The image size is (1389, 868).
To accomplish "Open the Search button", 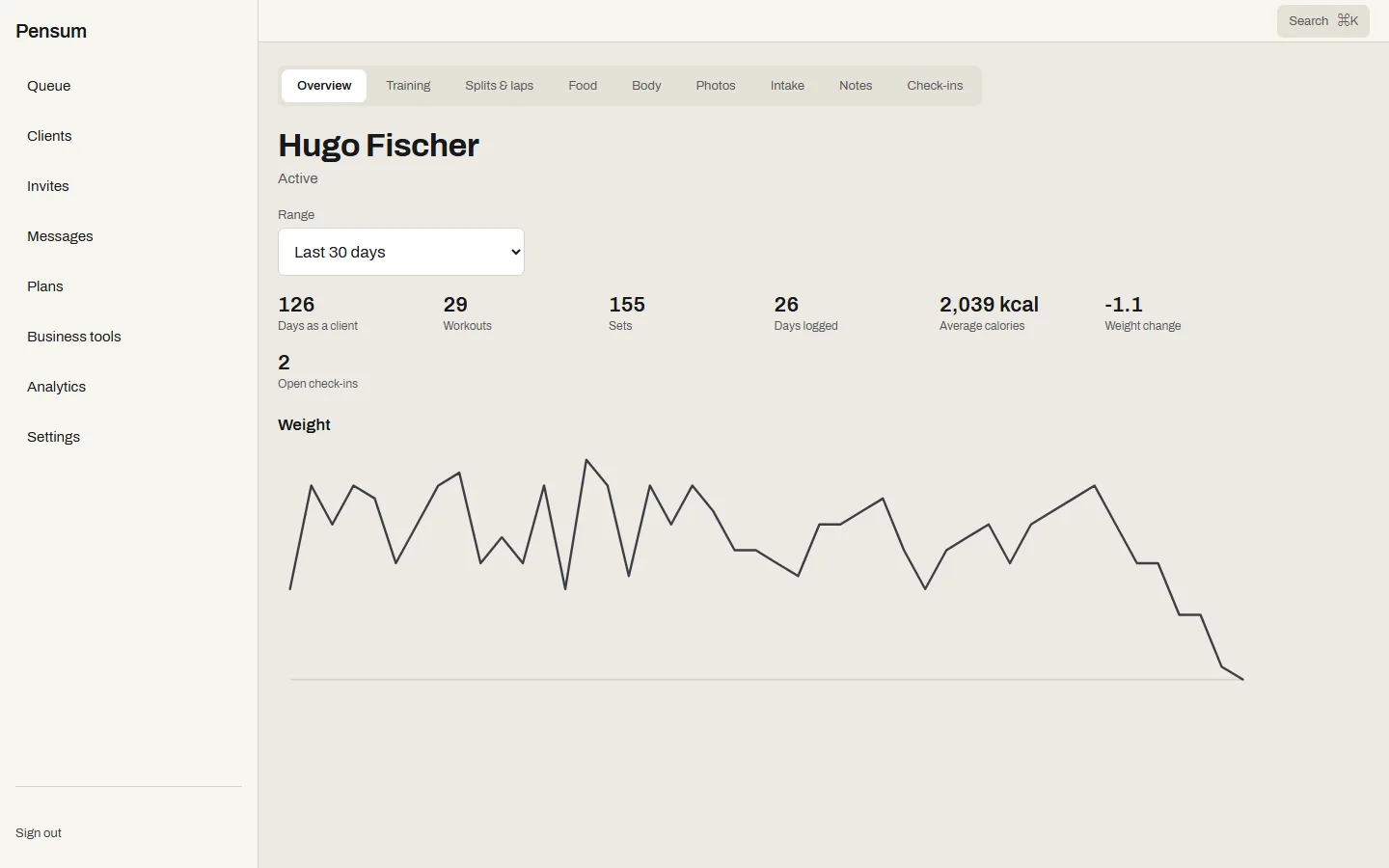I will pos(1323,21).
